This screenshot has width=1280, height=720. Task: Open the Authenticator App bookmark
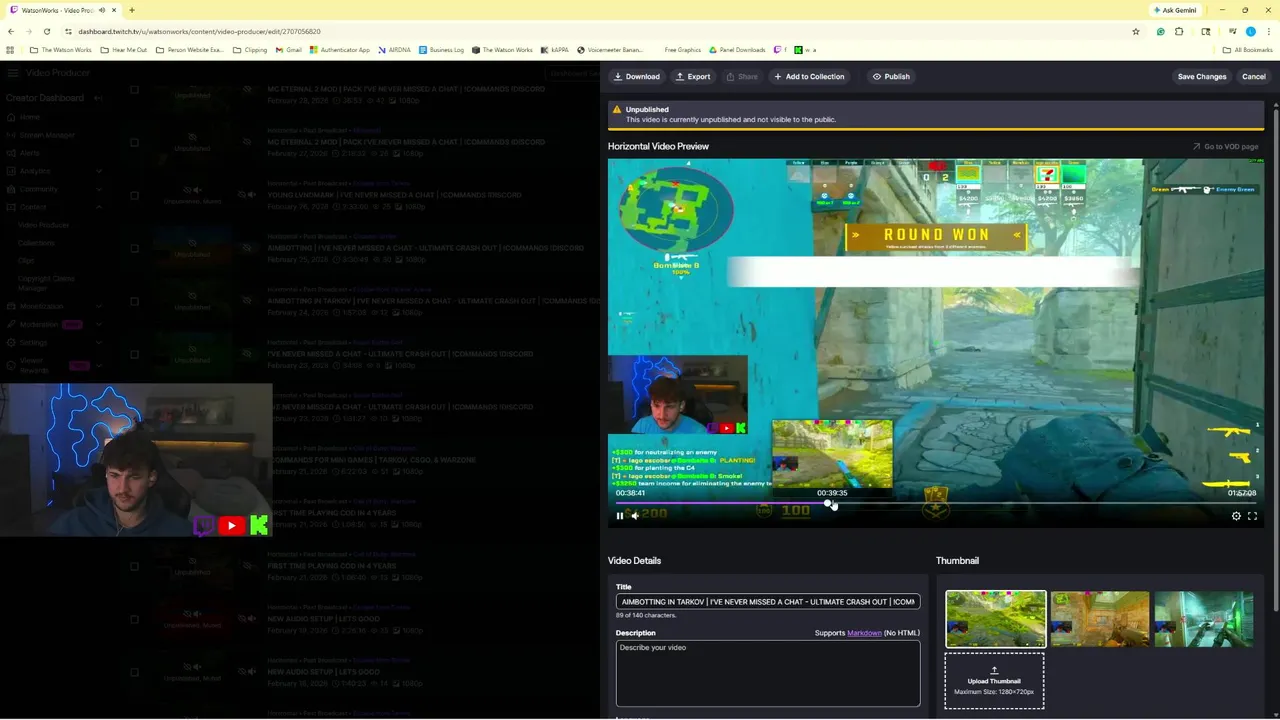[x=339, y=50]
